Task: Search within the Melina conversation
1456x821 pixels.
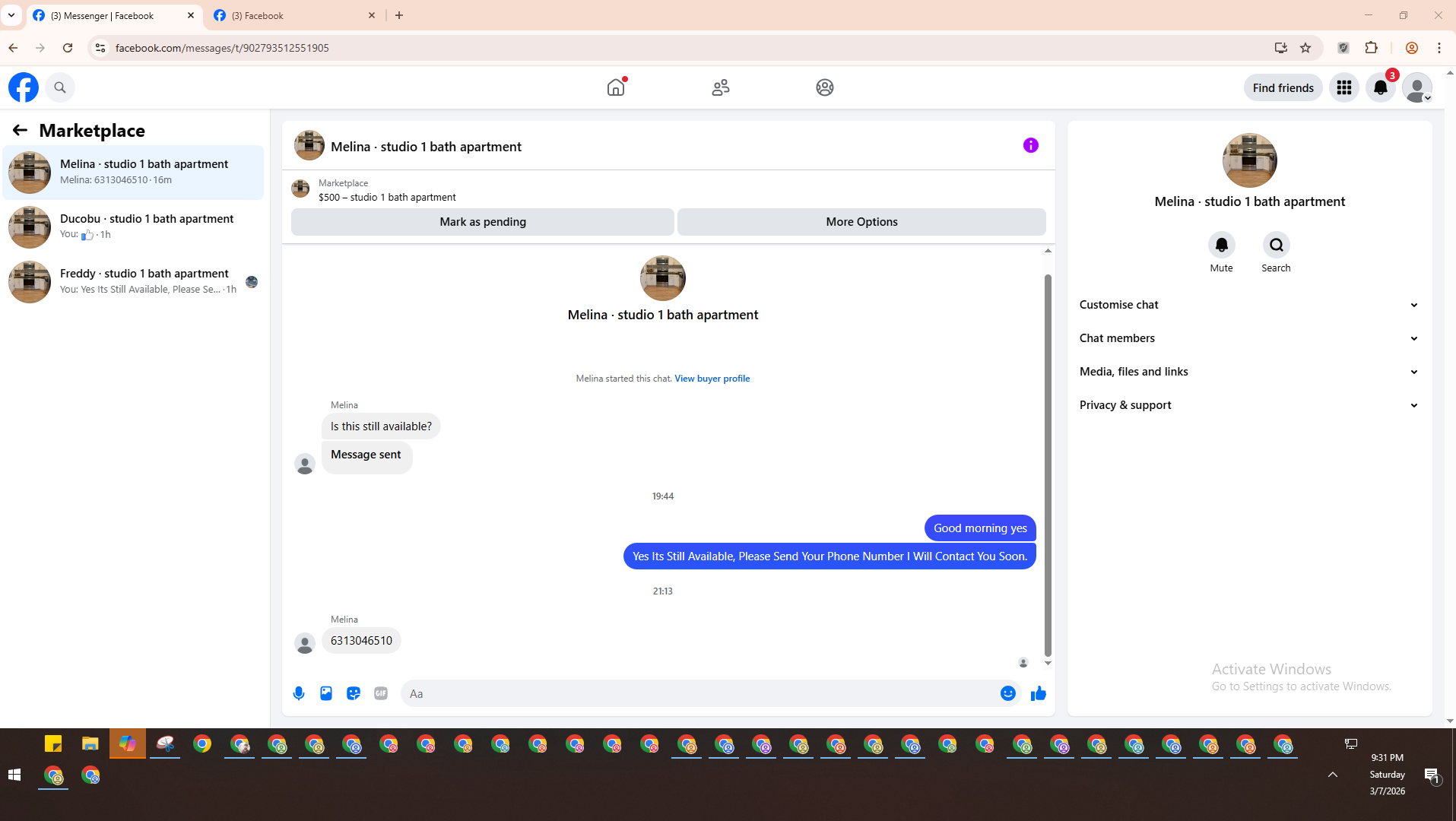Action: (x=1277, y=245)
